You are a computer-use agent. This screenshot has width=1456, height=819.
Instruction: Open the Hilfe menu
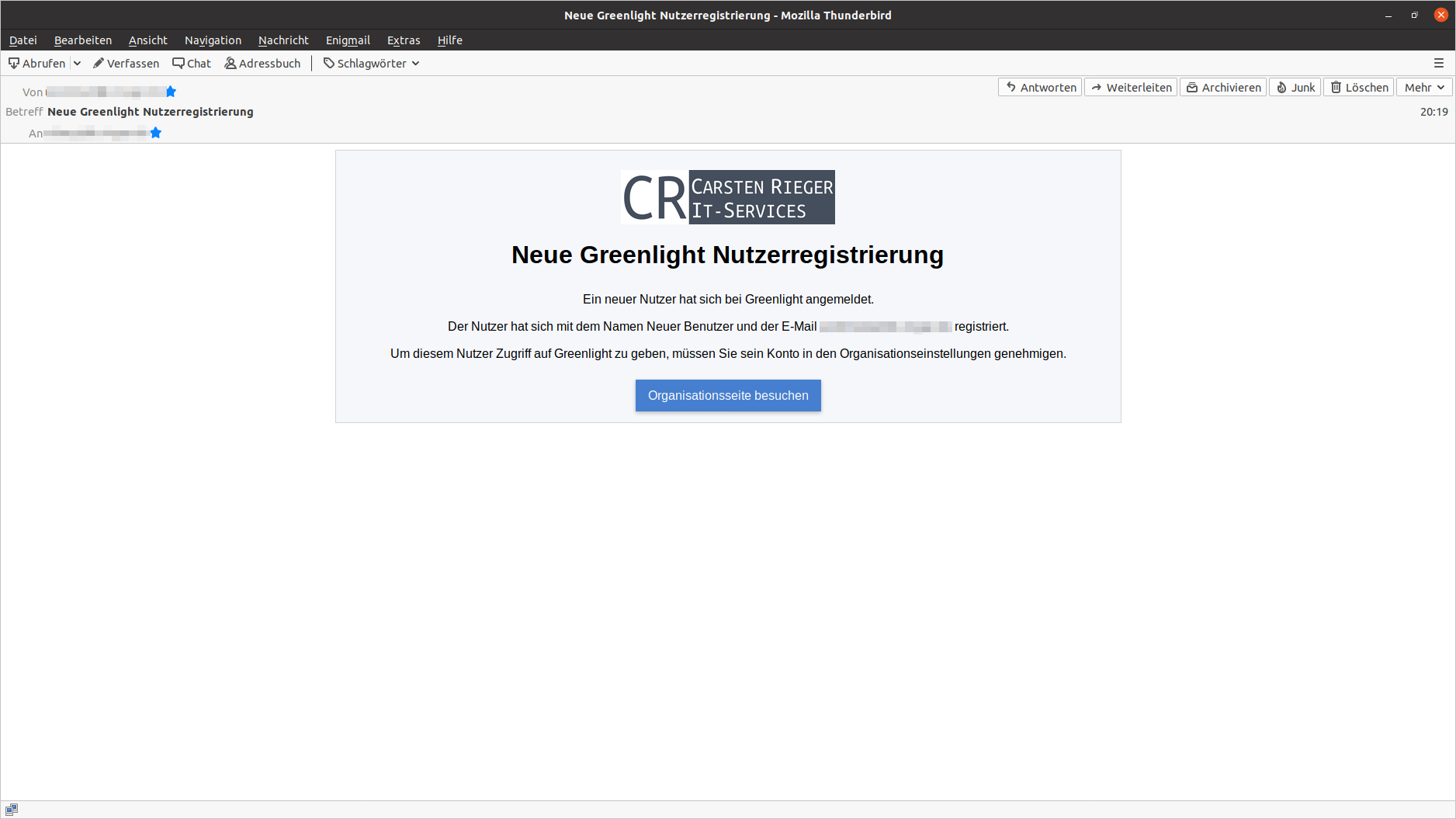pos(450,40)
